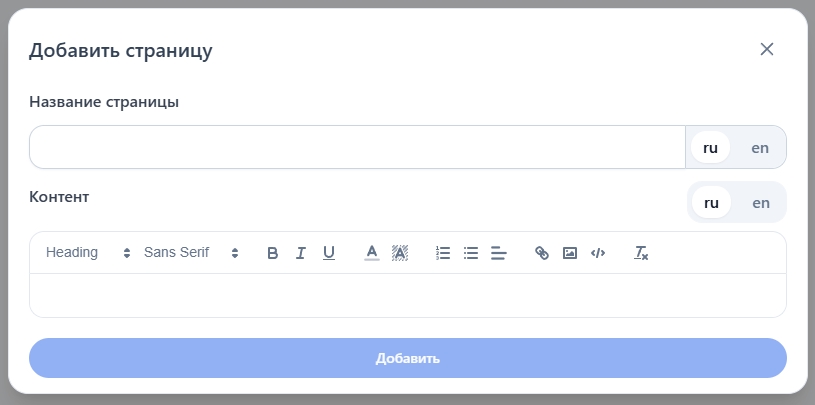Open the text color picker
The width and height of the screenshot is (815, 405).
371,253
